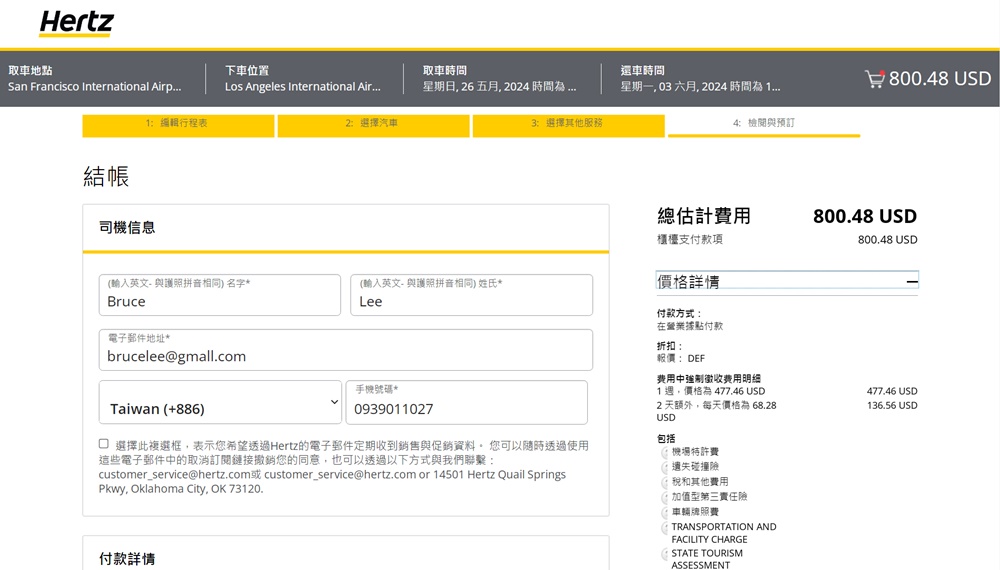1000x570 pixels.
Task: Click the 報價: DEF discount text
Action: coord(680,358)
